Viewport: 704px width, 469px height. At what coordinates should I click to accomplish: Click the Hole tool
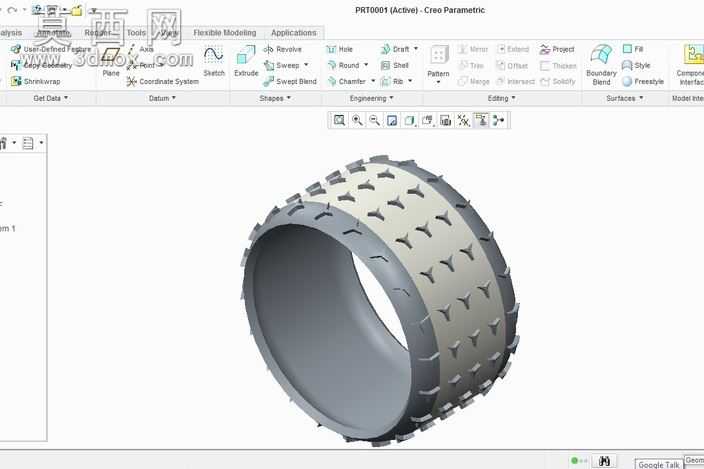[x=339, y=49]
